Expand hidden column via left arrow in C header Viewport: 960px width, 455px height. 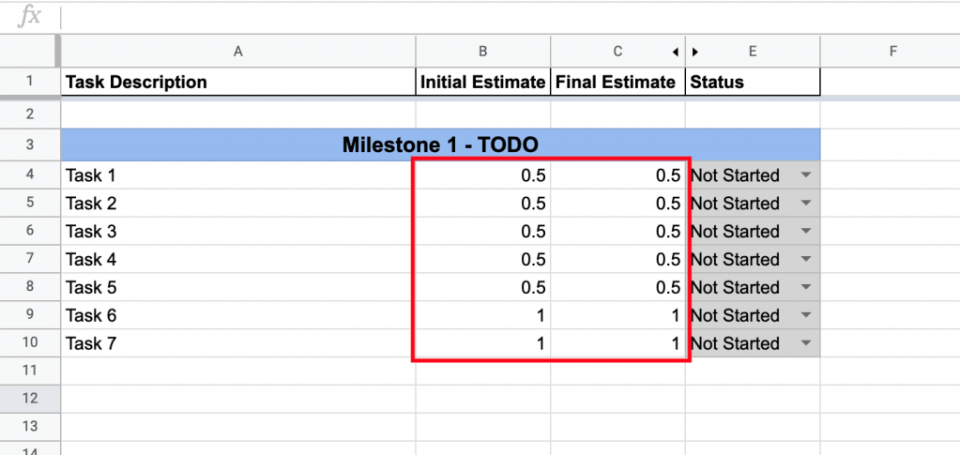(675, 53)
